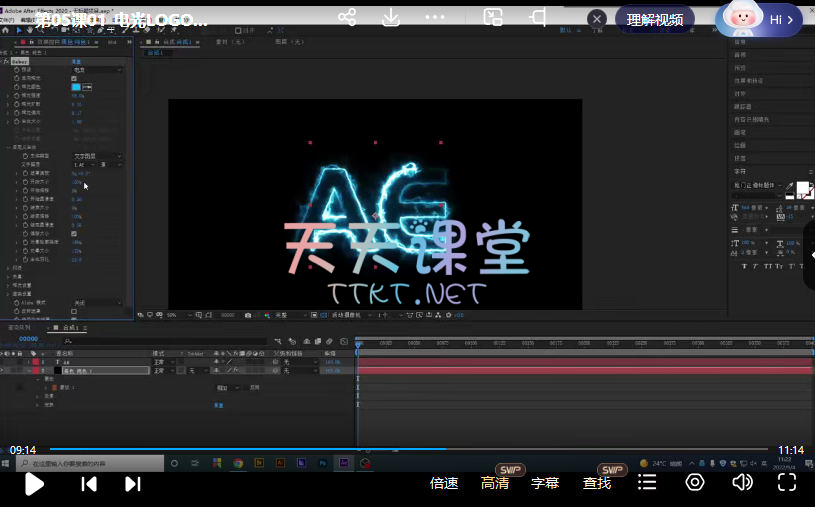This screenshot has width=815, height=507.
Task: Enter fullscreen mode
Action: (787, 482)
